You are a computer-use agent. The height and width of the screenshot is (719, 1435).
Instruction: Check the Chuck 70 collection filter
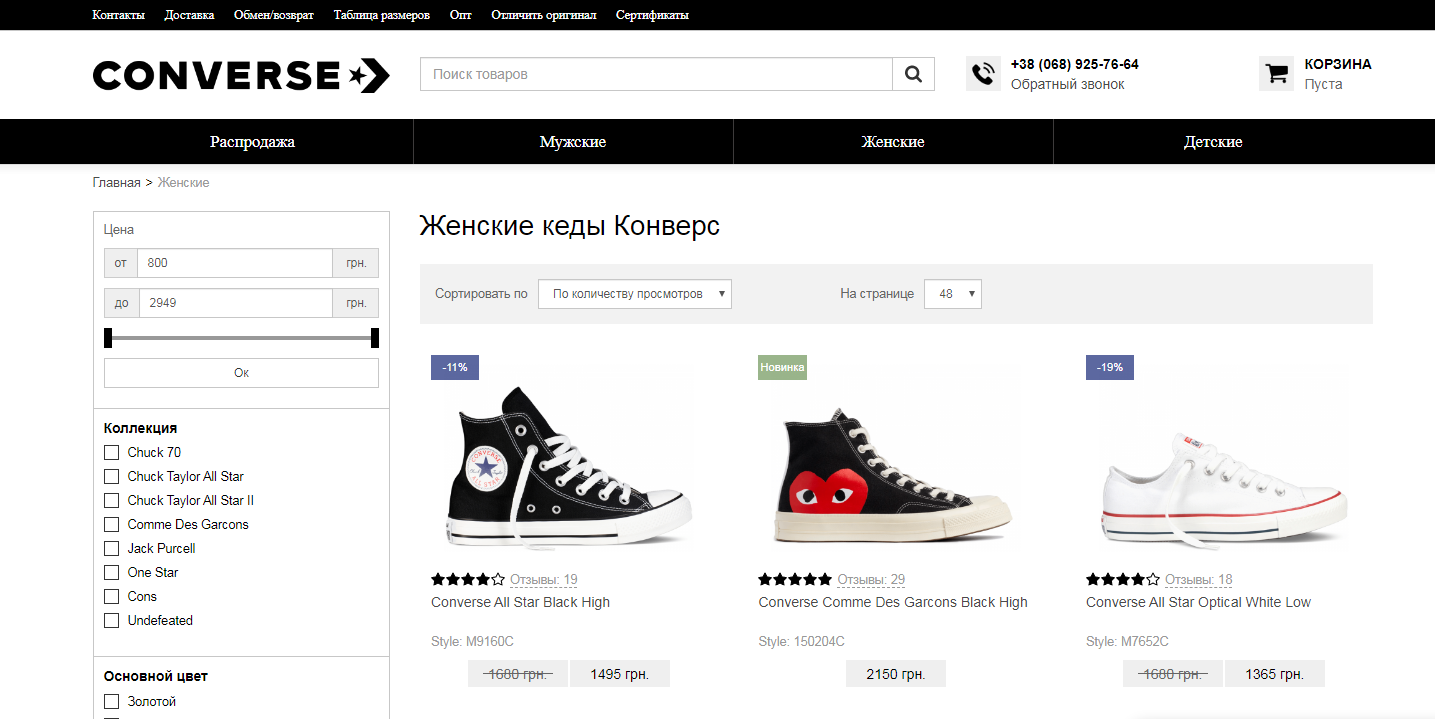[112, 452]
